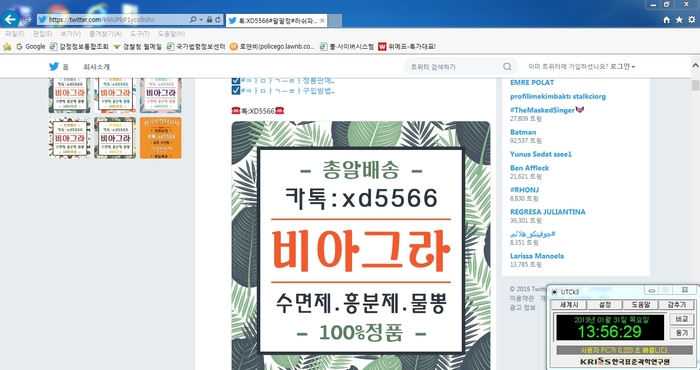Click the search magnifier in Twitter search
The width and height of the screenshot is (700, 370).
point(507,67)
